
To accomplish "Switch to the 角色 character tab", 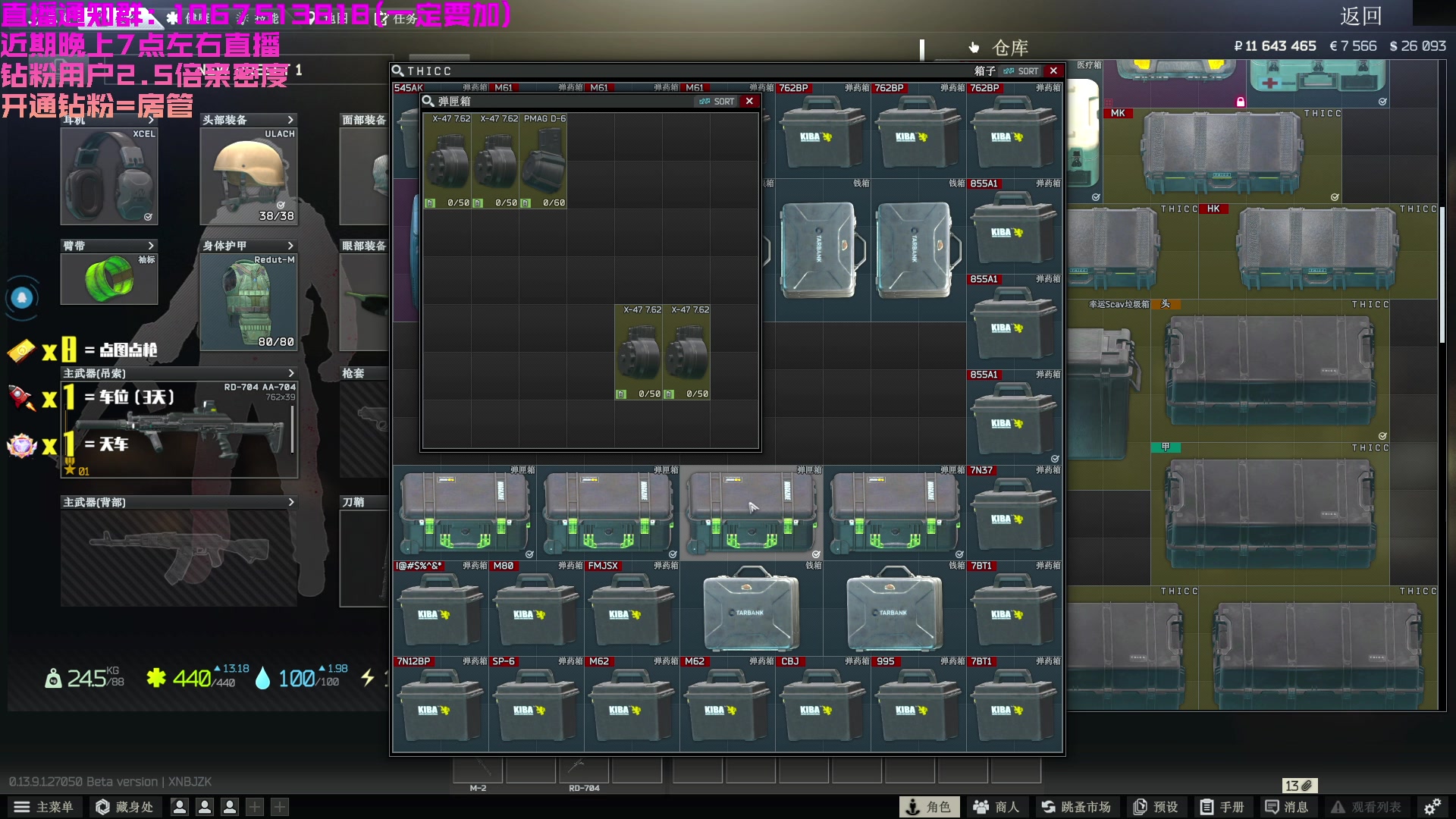I will click(x=929, y=807).
